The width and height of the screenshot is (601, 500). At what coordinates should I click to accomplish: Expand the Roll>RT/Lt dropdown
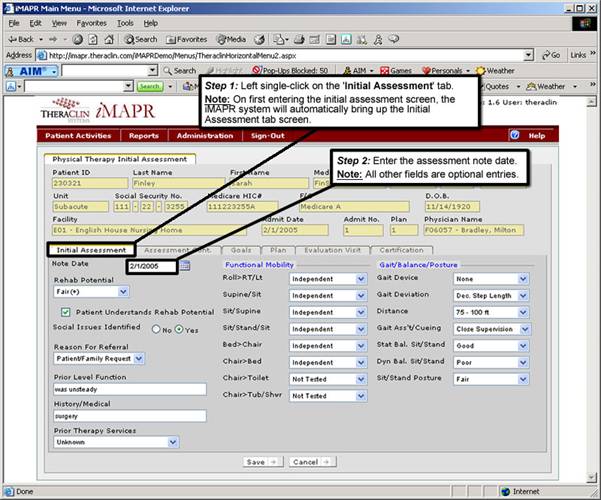pyautogui.click(x=361, y=279)
